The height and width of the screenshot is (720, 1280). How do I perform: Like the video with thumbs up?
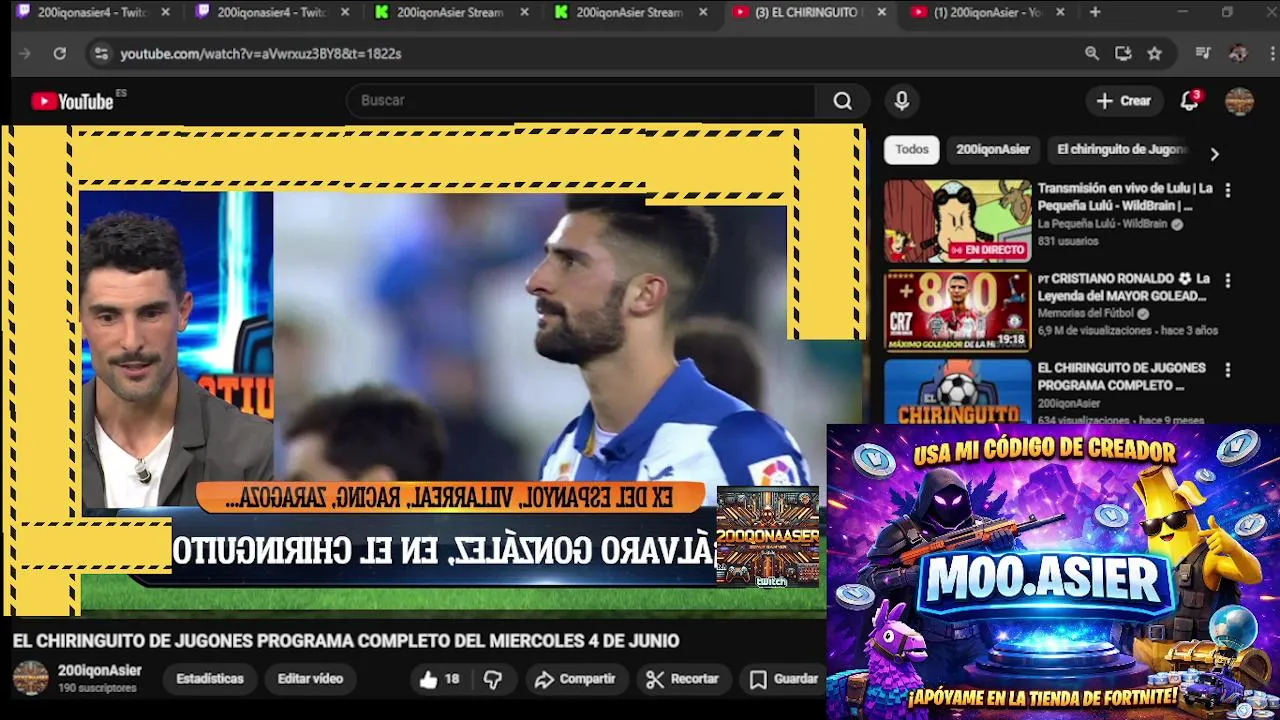[439, 679]
